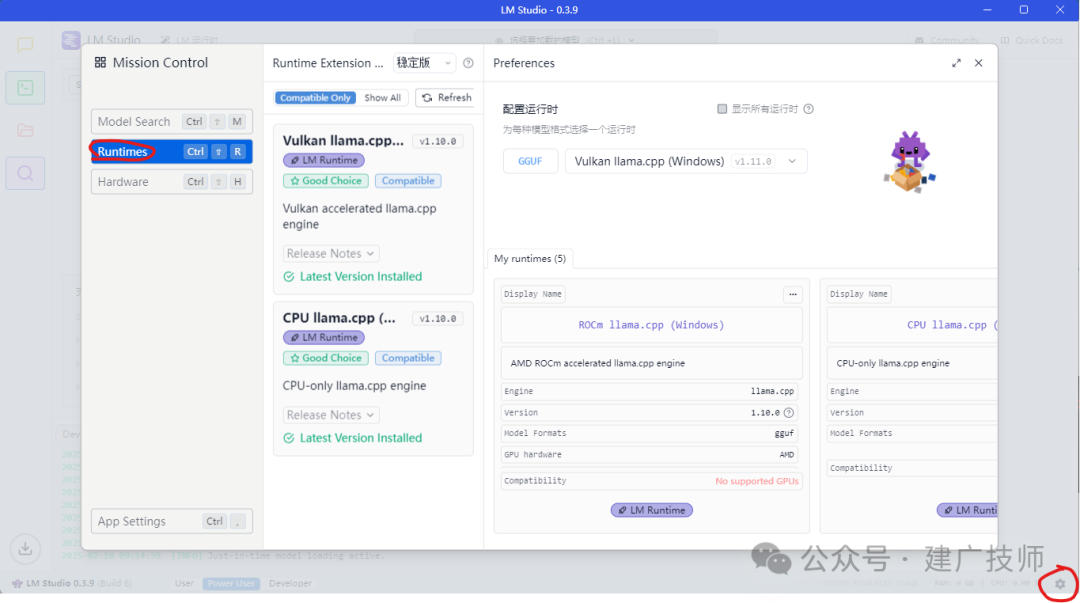The width and height of the screenshot is (1080, 603).
Task: Click the settings gear in the status bar
Action: tap(1060, 584)
